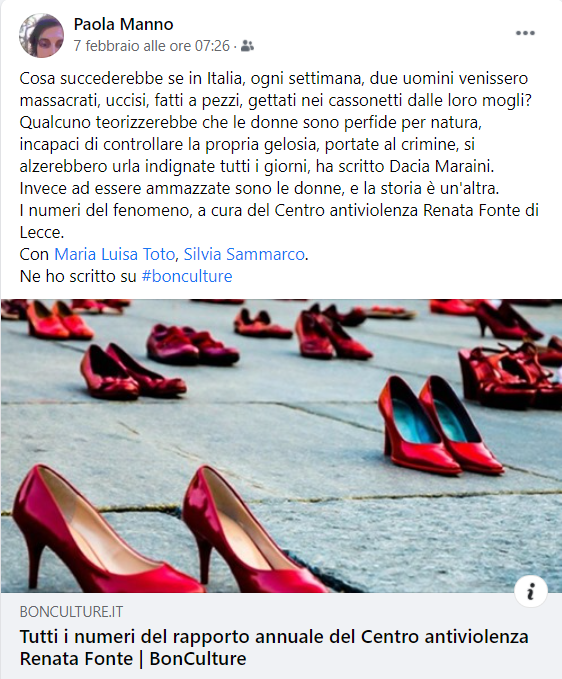Click the BONCULTURE.IT source domain label
This screenshot has height=679, width=562.
click(71, 612)
